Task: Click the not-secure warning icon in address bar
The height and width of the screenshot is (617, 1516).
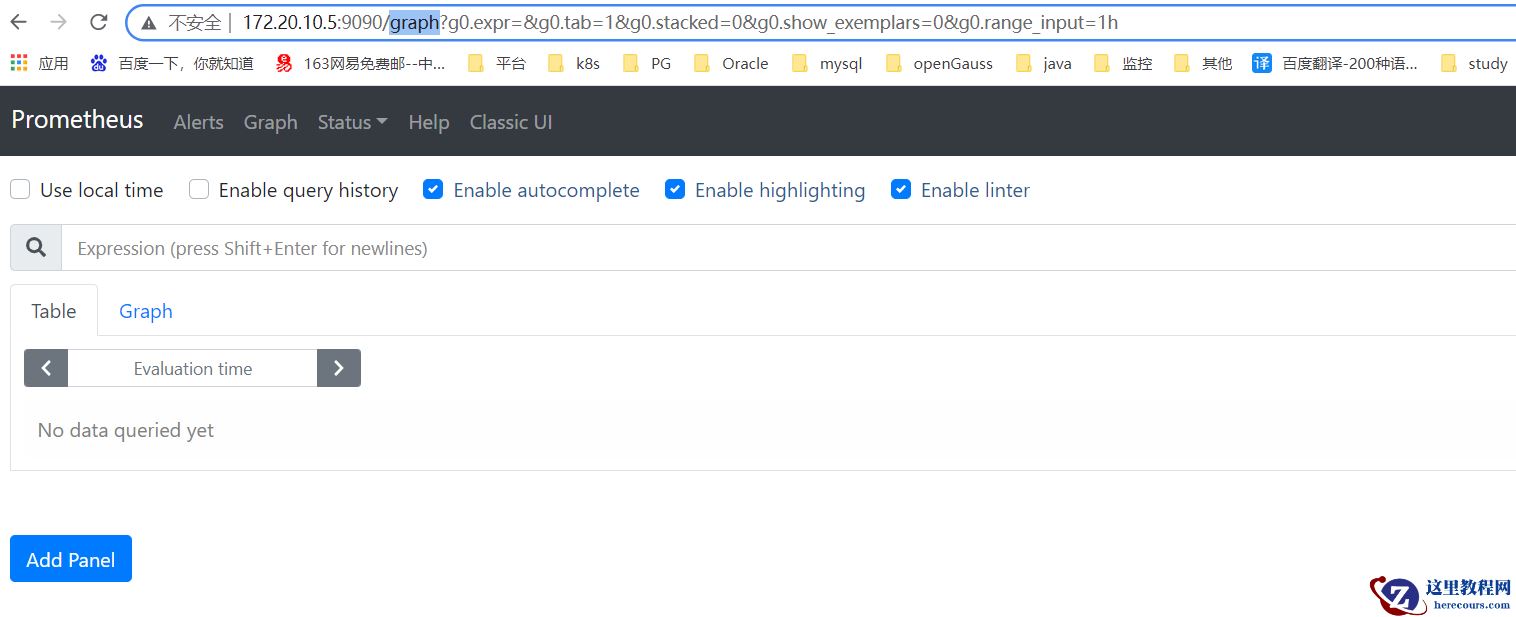Action: pyautogui.click(x=149, y=22)
